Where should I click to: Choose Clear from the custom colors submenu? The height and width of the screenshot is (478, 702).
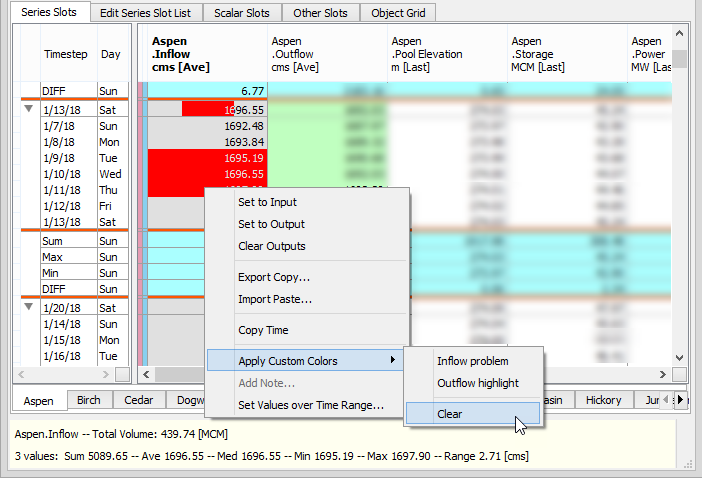450,413
